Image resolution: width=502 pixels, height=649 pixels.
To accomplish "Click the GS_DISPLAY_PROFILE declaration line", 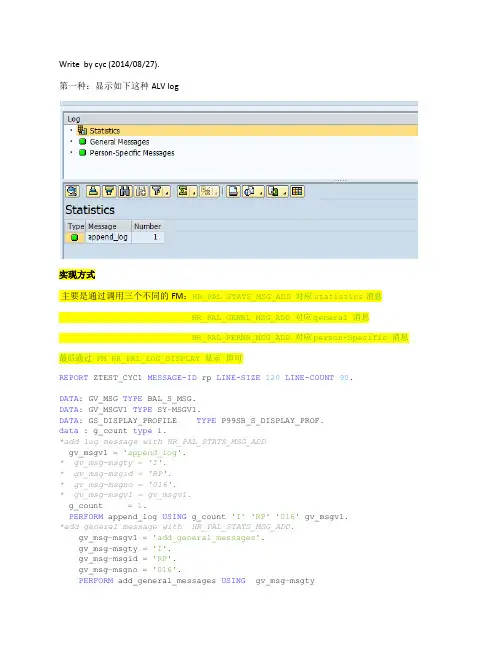I will (x=191, y=421).
